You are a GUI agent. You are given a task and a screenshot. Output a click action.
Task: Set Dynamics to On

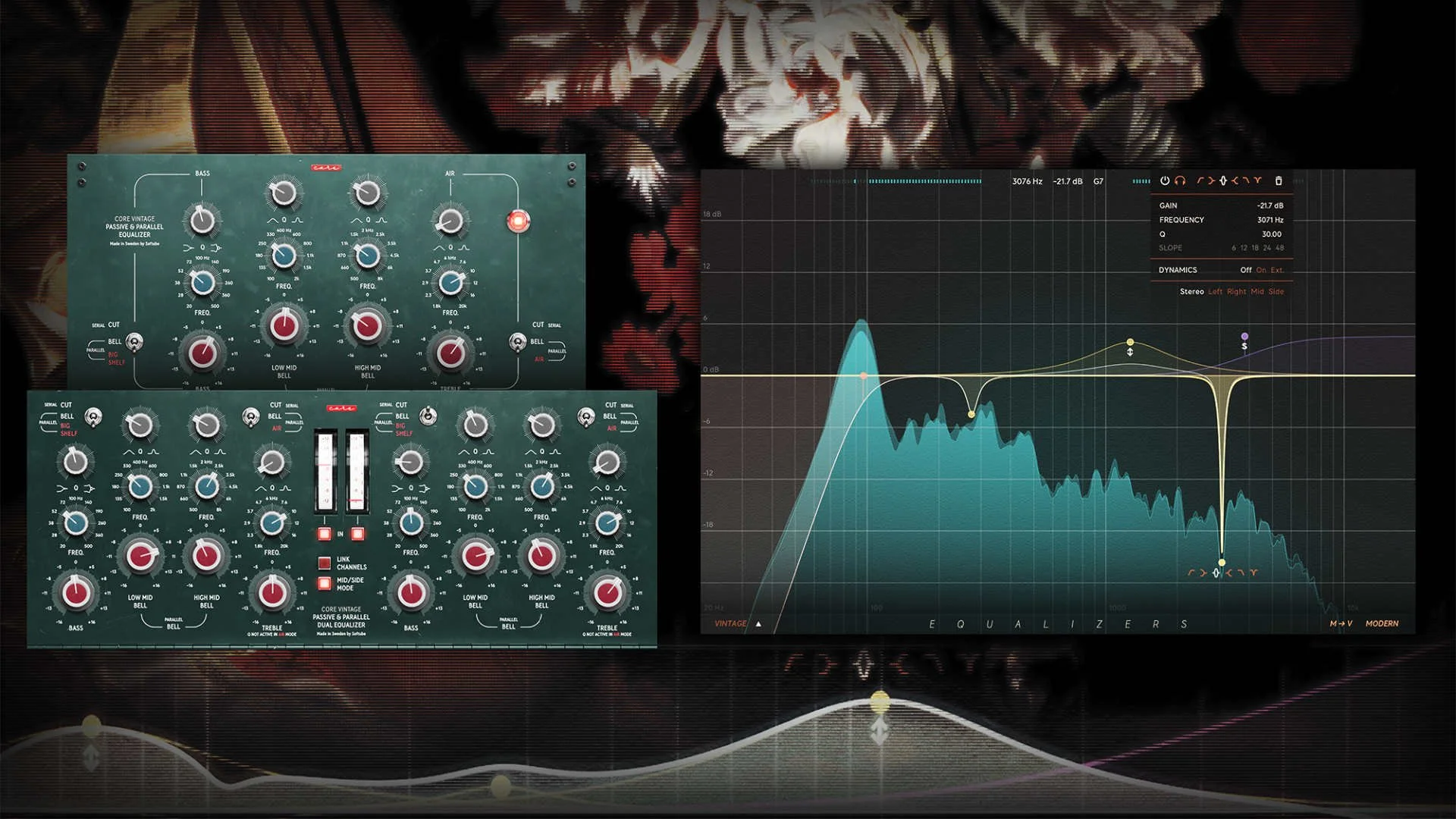coord(1261,270)
